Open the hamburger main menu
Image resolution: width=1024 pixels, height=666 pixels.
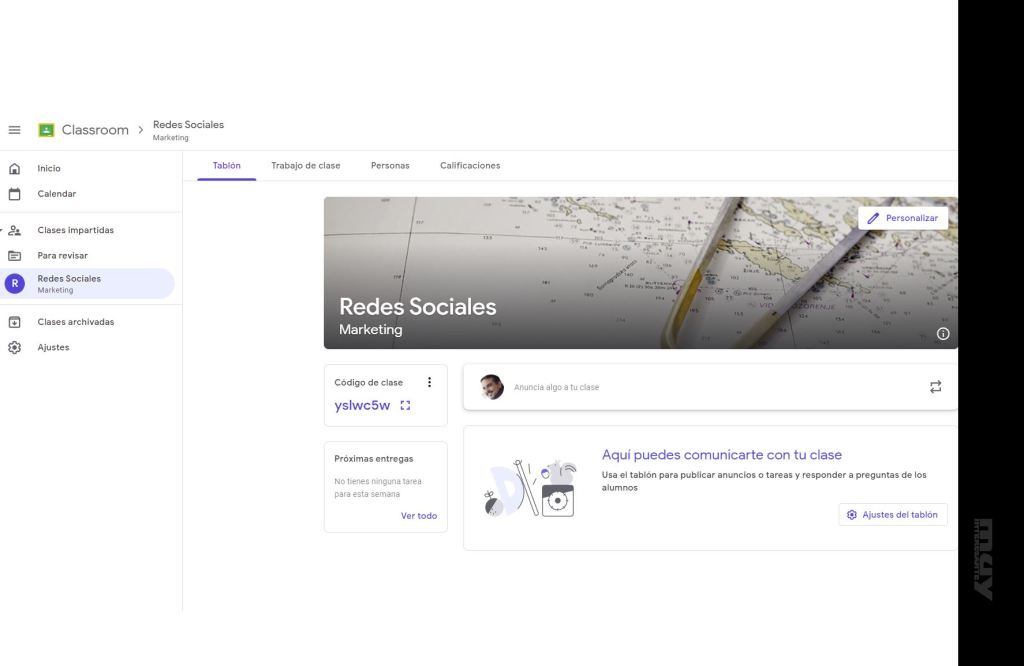tap(14, 130)
